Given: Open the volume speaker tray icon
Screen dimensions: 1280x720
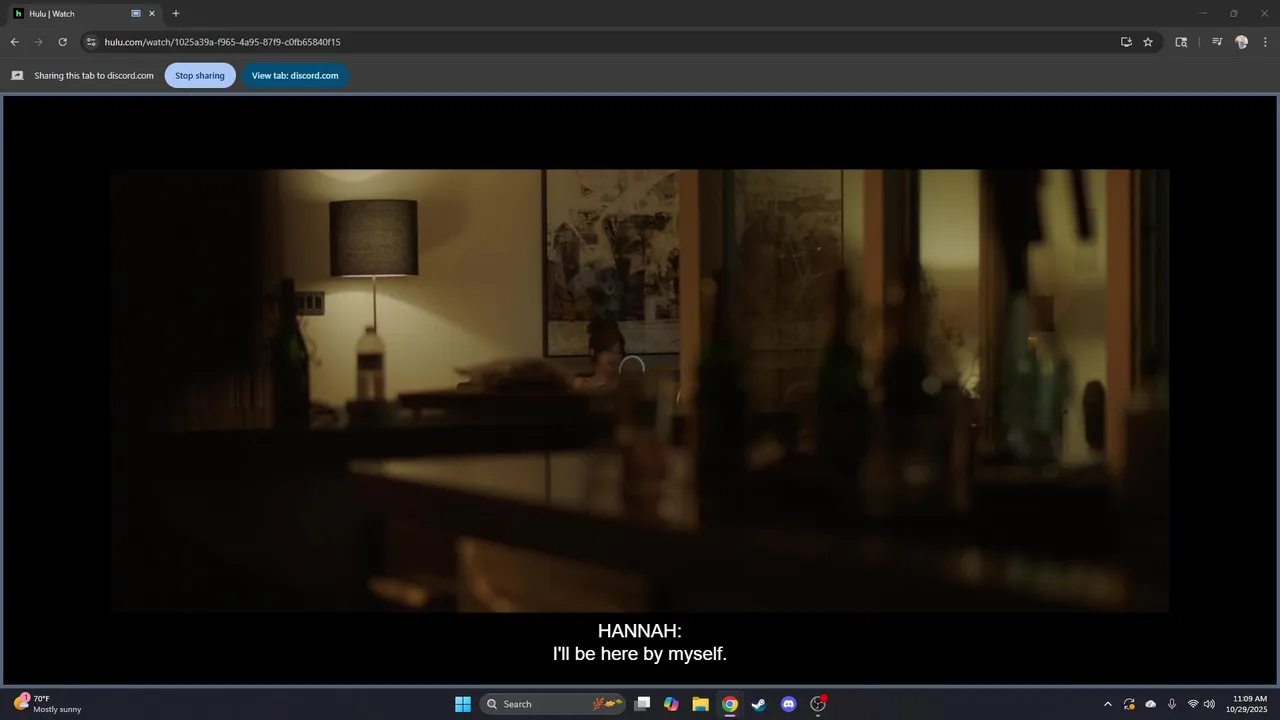Looking at the screenshot, I should pyautogui.click(x=1209, y=704).
